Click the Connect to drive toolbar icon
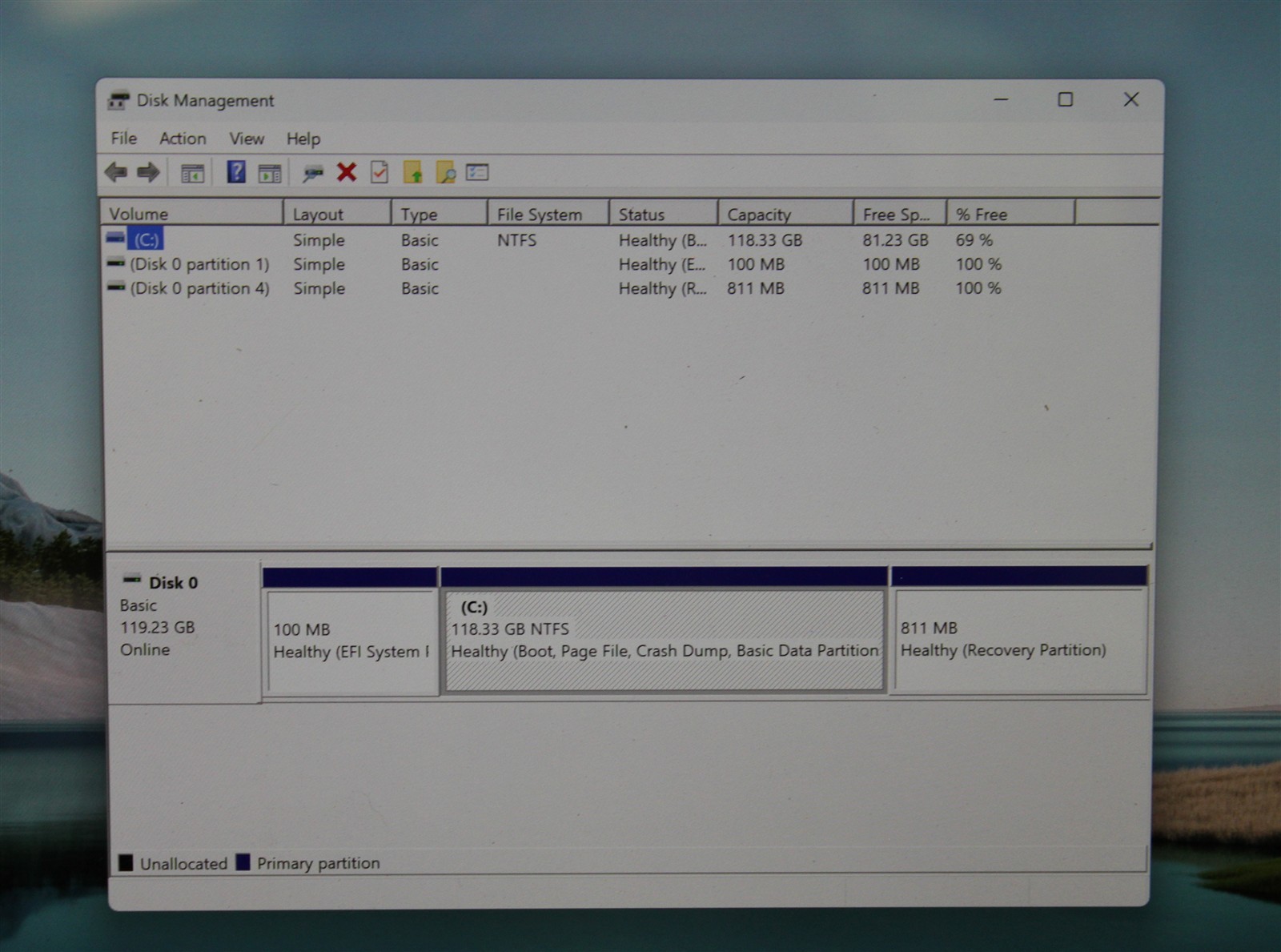Viewport: 1281px width, 952px height. point(313,173)
